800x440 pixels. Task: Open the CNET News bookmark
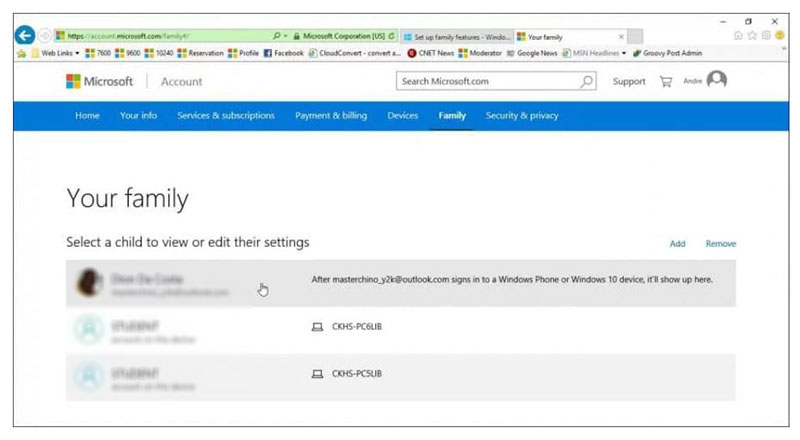tap(431, 53)
